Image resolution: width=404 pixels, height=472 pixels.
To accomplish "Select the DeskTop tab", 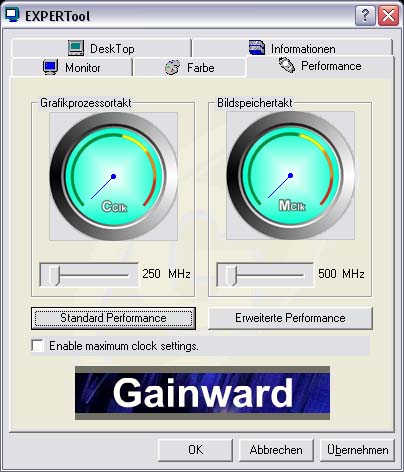I will (101, 48).
